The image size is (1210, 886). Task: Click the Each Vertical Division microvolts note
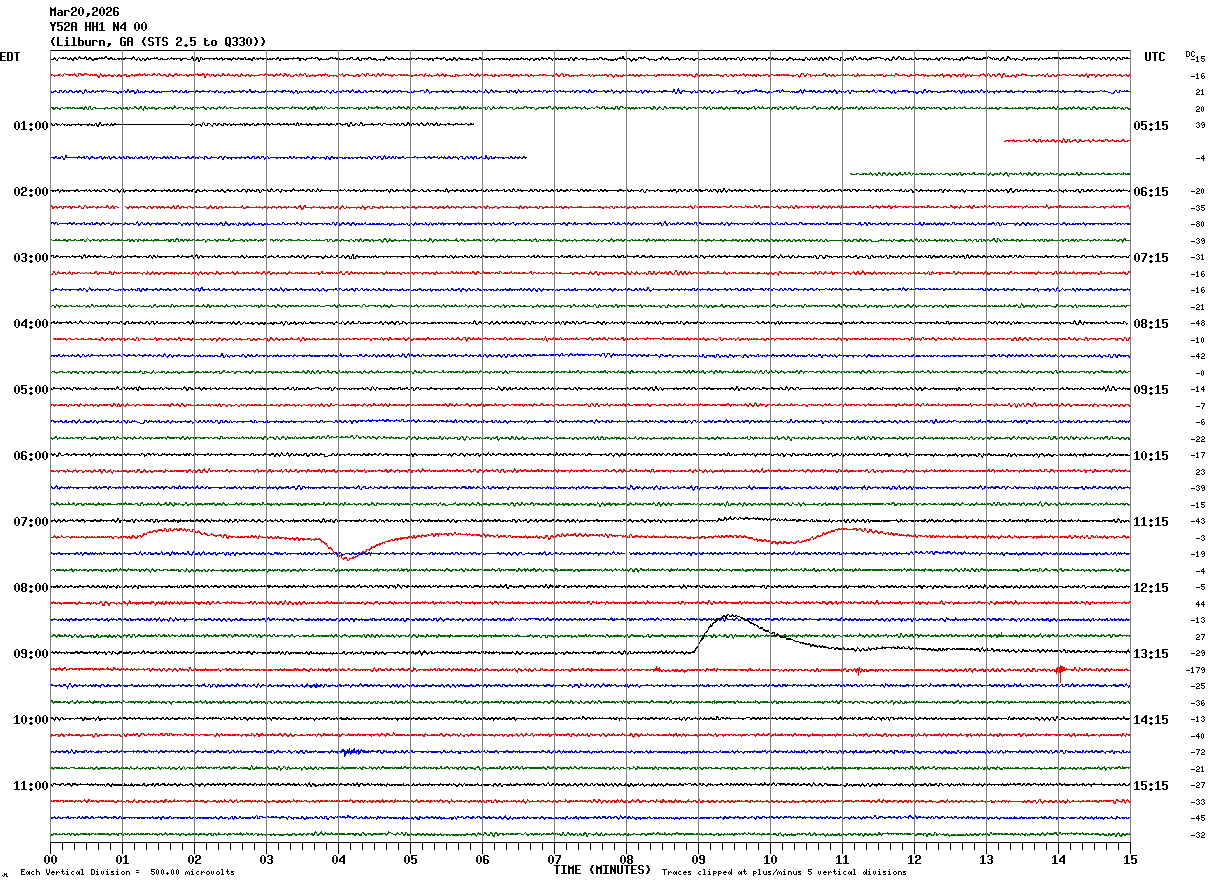[127, 873]
